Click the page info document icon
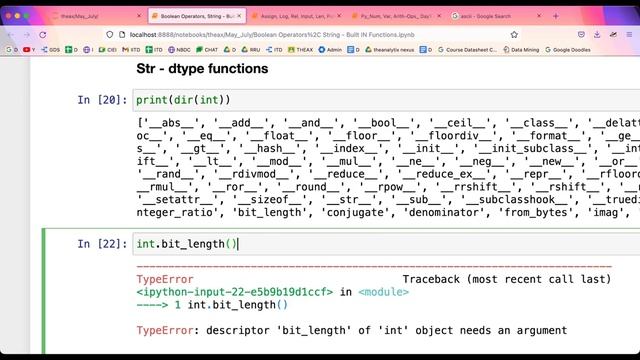This screenshot has width=640, height=360. coord(122,35)
